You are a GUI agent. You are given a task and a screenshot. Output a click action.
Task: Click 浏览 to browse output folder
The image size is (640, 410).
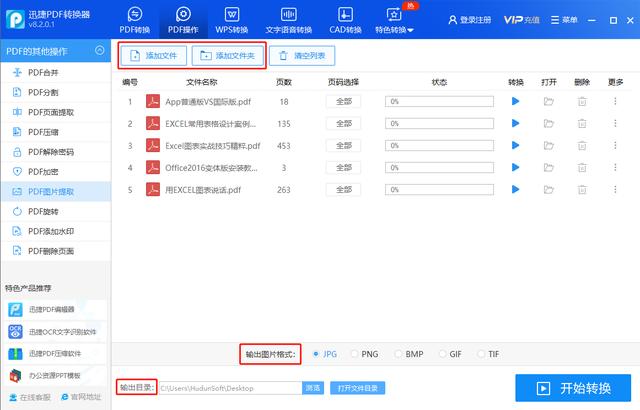(x=313, y=388)
